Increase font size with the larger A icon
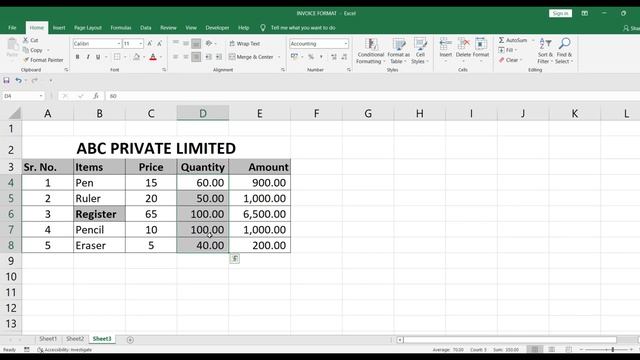 [x=150, y=43]
